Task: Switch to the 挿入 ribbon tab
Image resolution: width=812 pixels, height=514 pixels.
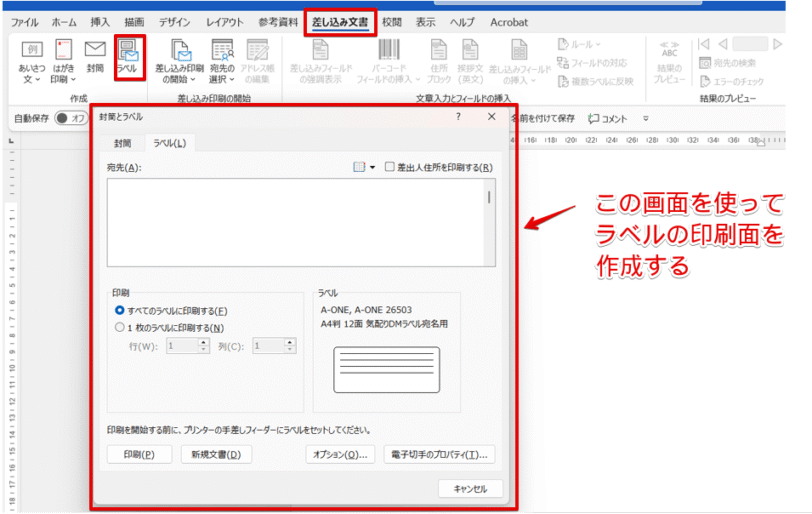Action: 100,22
